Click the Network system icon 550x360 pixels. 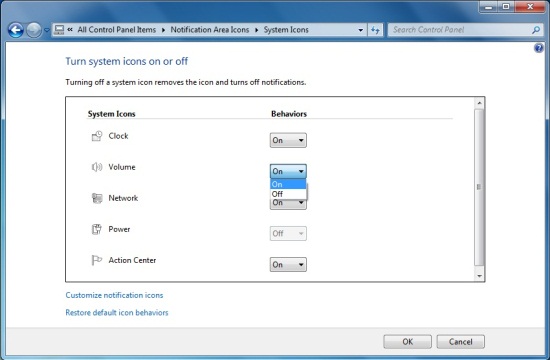(x=97, y=198)
